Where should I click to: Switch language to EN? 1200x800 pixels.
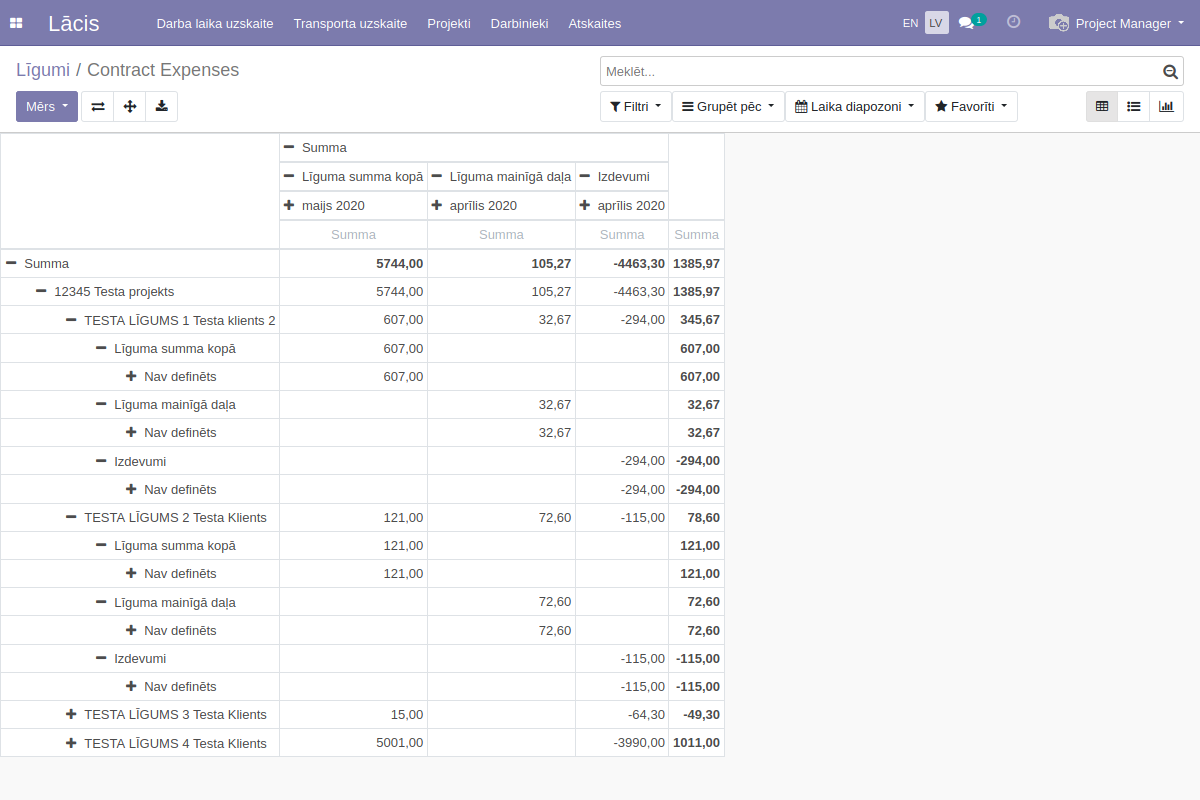910,23
